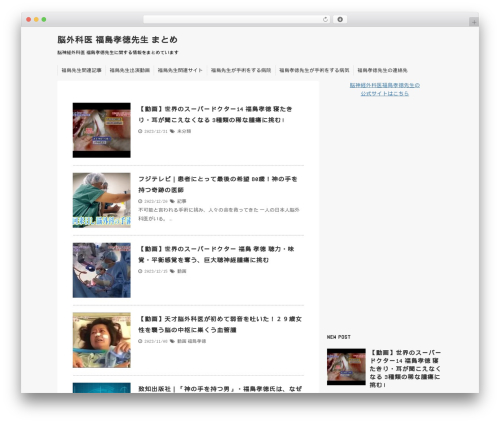The height and width of the screenshot is (423, 500).
Task: Click the excerpt text 不可能と言われる手術に挑み
Action: (x=219, y=214)
